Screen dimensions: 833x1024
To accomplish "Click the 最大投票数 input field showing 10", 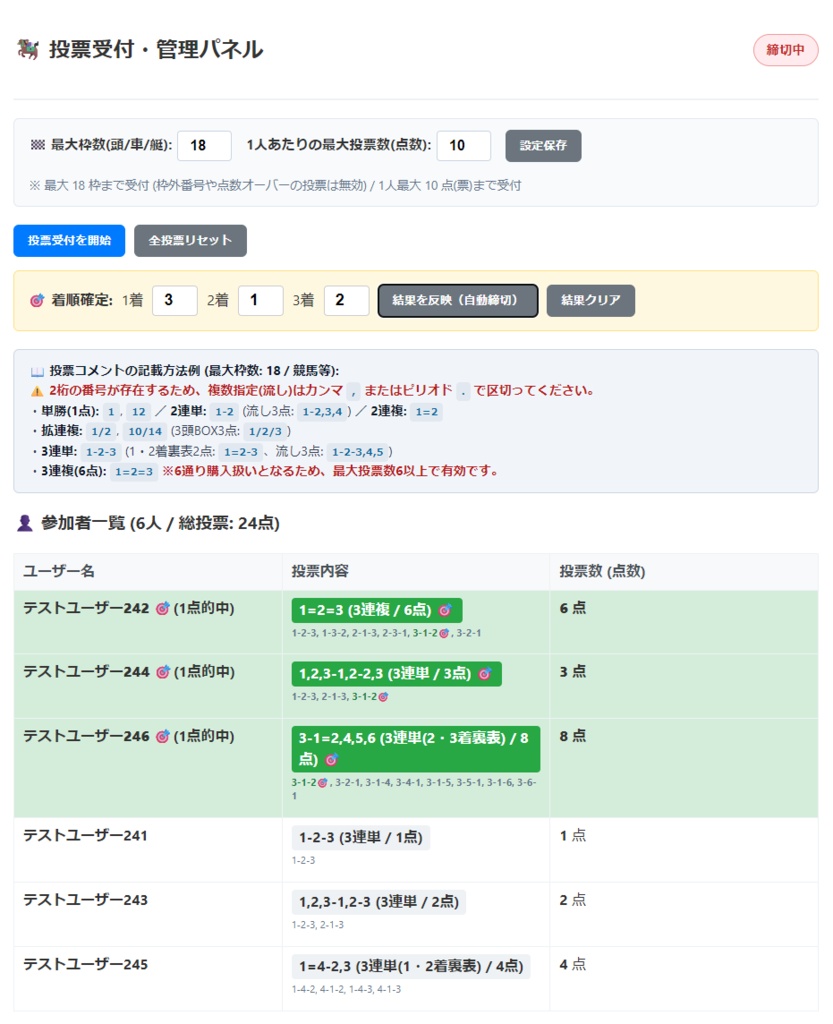I will coord(464,145).
